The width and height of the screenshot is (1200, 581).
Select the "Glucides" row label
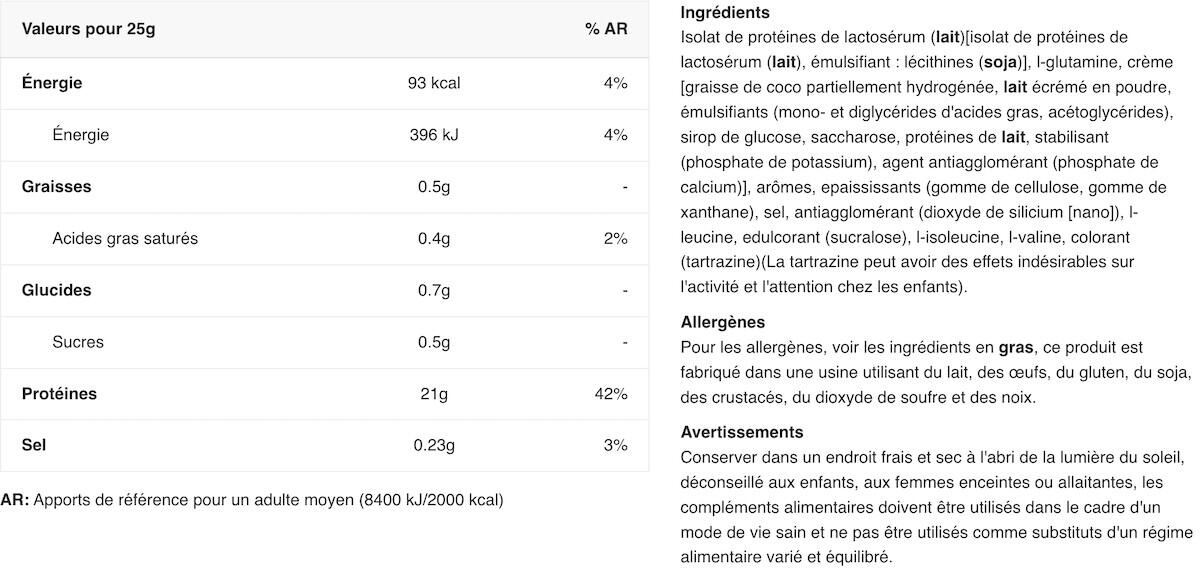[x=56, y=291]
